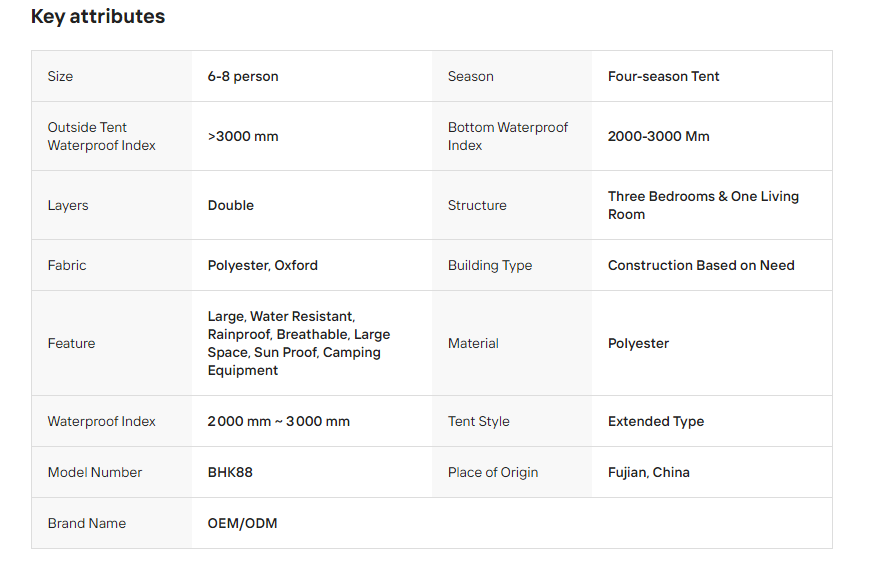Image resolution: width=877 pixels, height=563 pixels.
Task: Select the Feature description text block
Action: tap(298, 343)
